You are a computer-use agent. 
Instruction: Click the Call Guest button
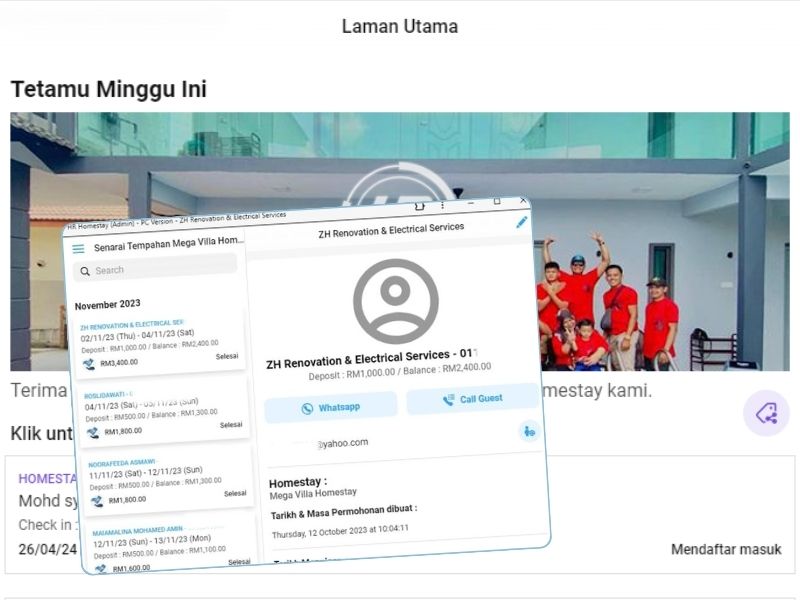pyautogui.click(x=472, y=399)
